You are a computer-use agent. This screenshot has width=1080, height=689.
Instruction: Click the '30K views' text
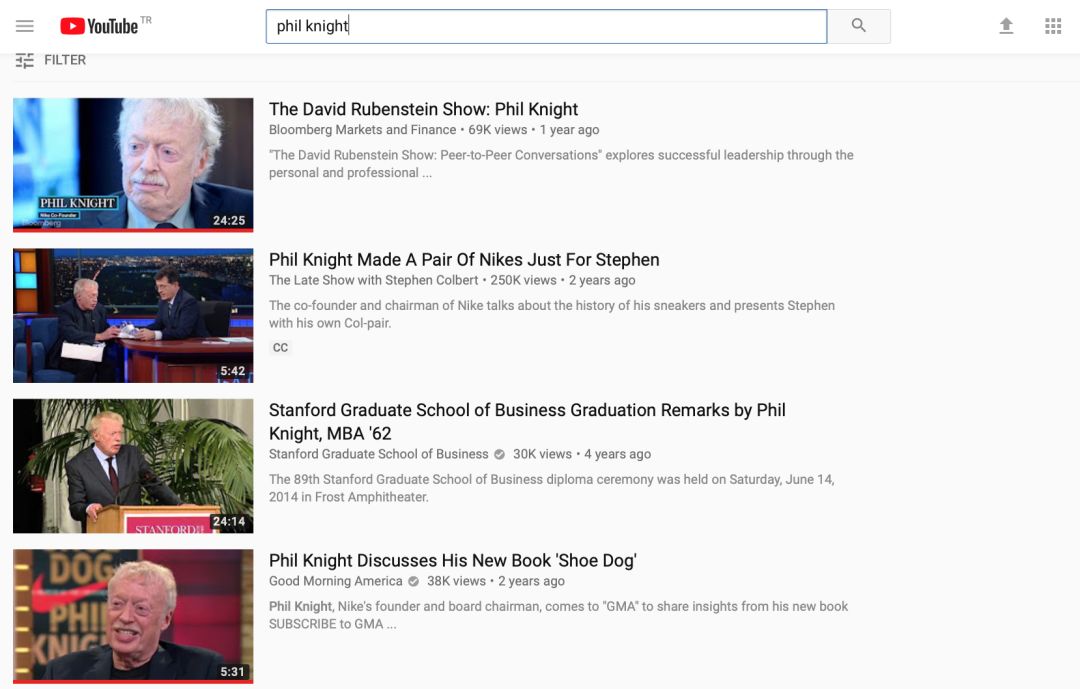pyautogui.click(x=542, y=454)
